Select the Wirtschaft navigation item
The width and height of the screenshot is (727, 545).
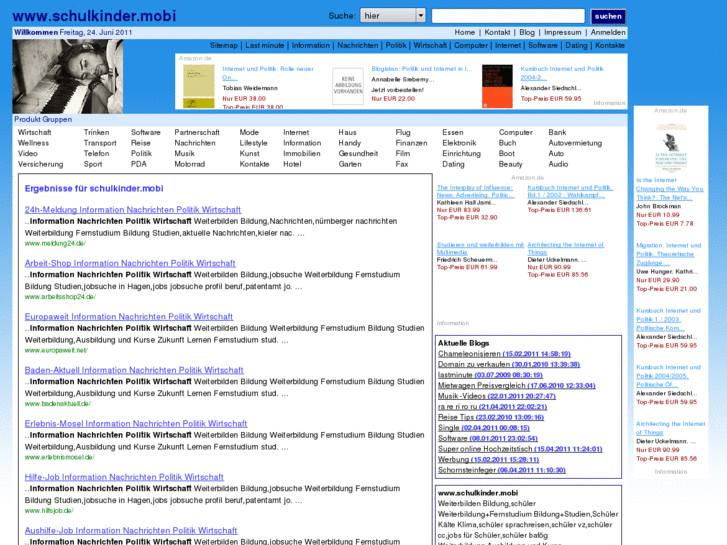point(430,45)
